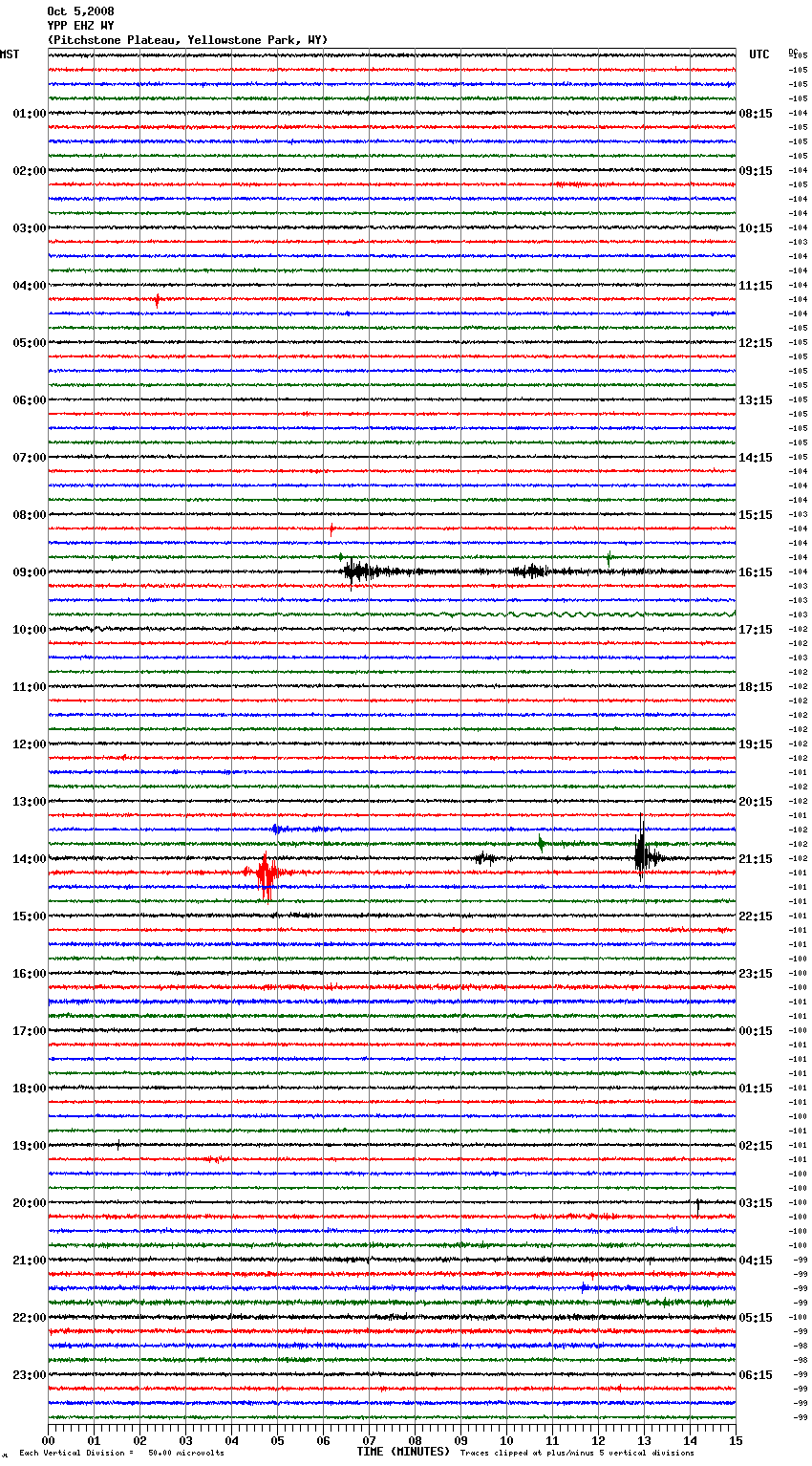
Task: Click the 16:15 UTC time label
Action: (x=756, y=572)
